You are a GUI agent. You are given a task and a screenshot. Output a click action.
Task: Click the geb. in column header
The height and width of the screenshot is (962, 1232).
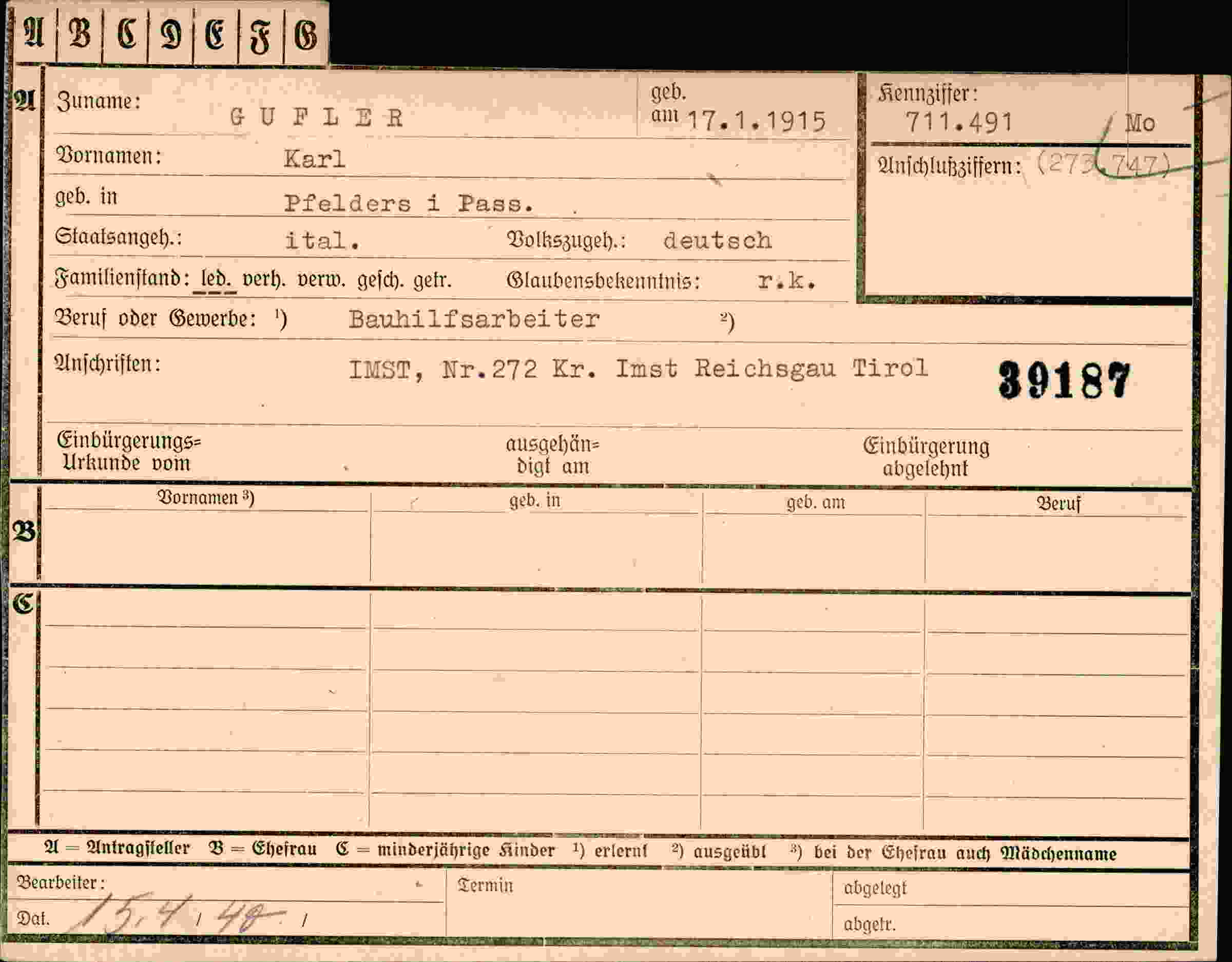pos(534,501)
